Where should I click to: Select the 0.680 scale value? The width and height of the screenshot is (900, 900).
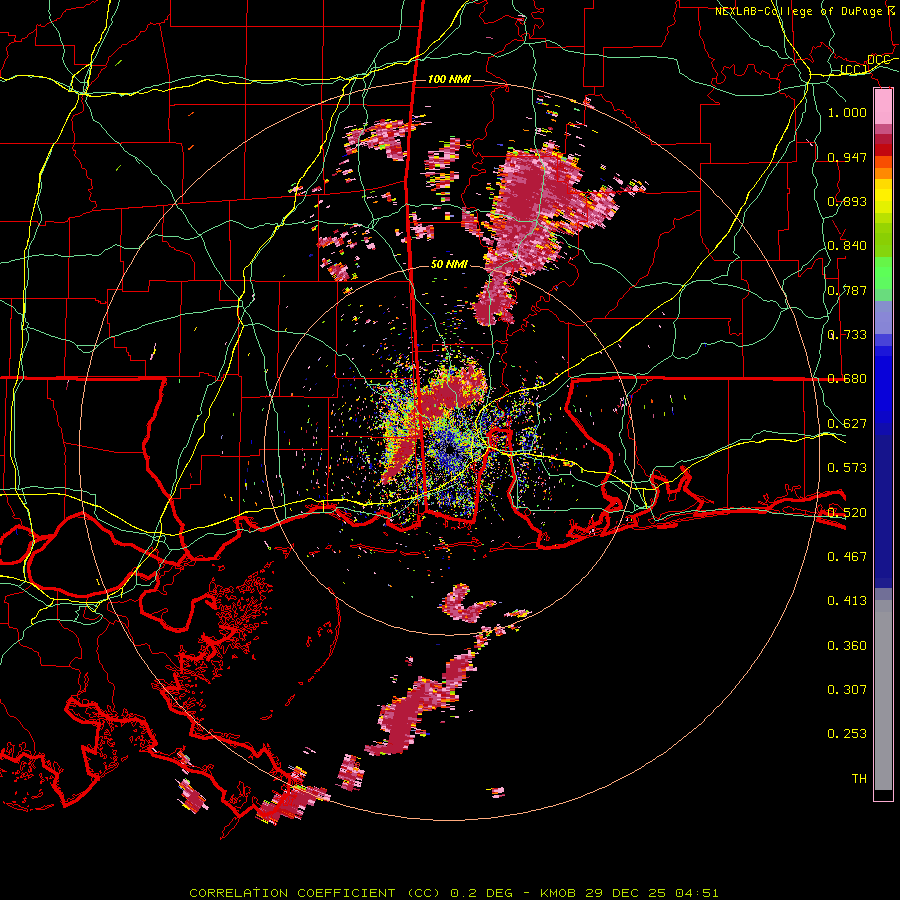[x=847, y=378]
